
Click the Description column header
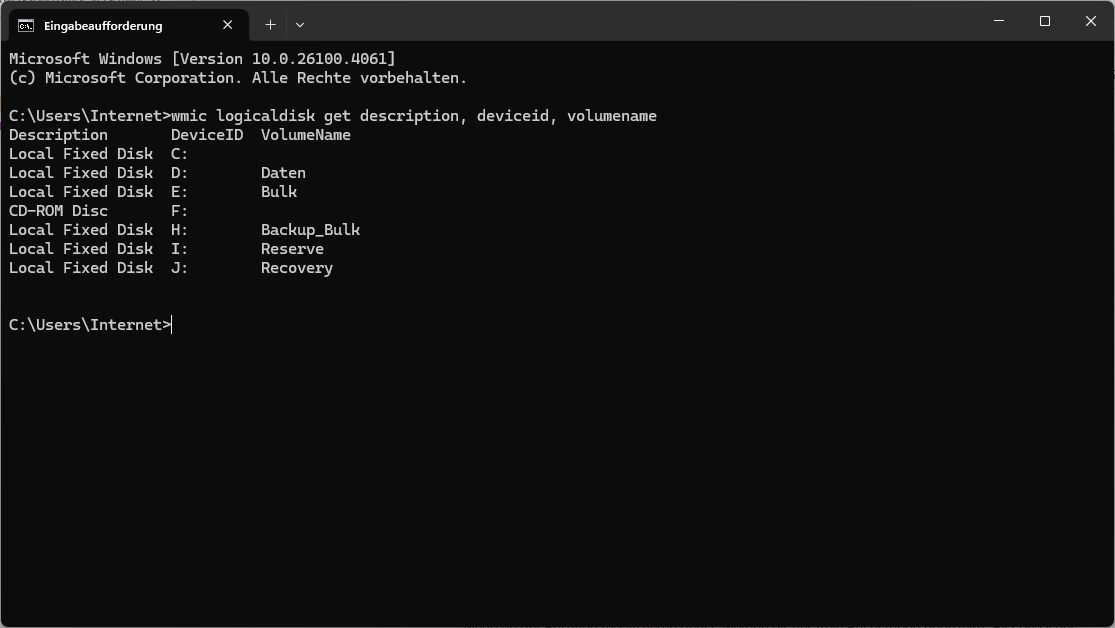58,135
